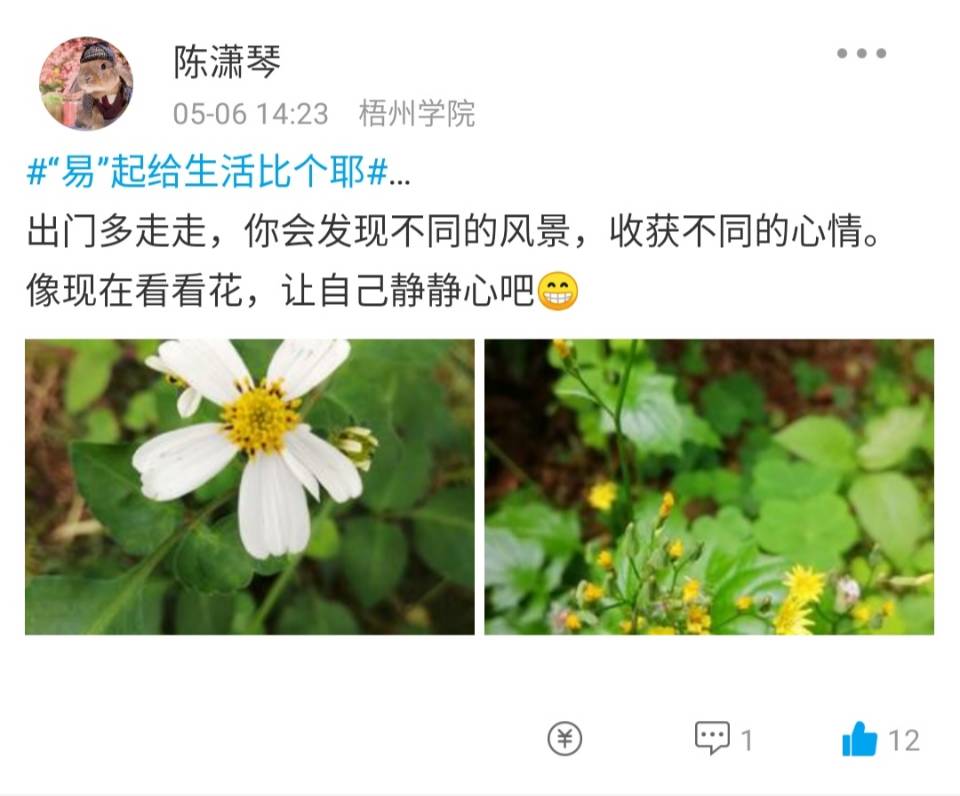Tap the like count number 12
Screen dimensions: 960x796
point(904,740)
